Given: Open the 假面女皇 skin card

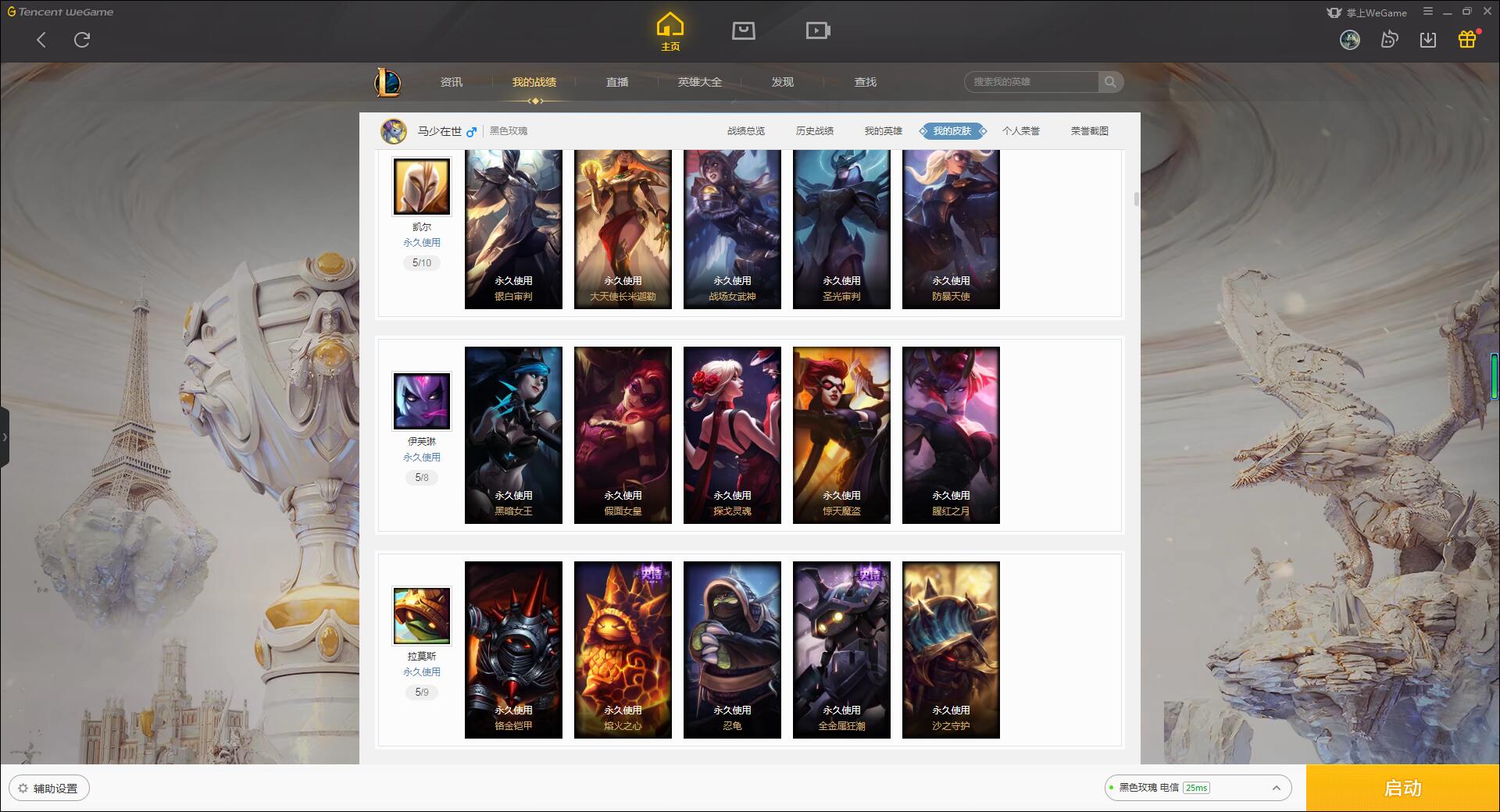Looking at the screenshot, I should click(x=623, y=435).
